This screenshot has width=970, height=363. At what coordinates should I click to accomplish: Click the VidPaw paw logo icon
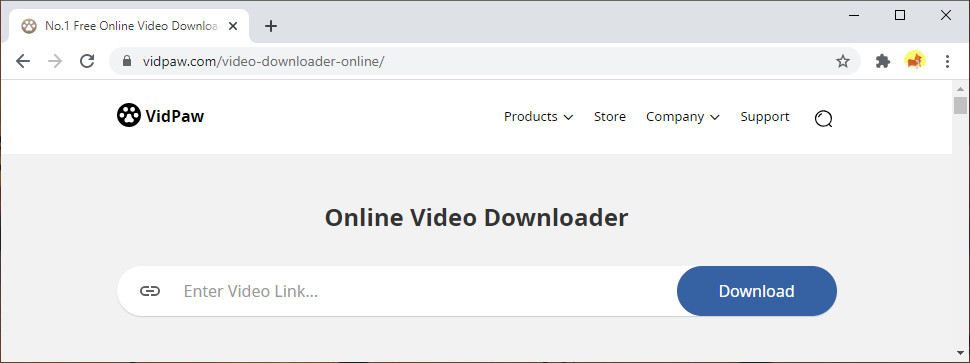[129, 115]
